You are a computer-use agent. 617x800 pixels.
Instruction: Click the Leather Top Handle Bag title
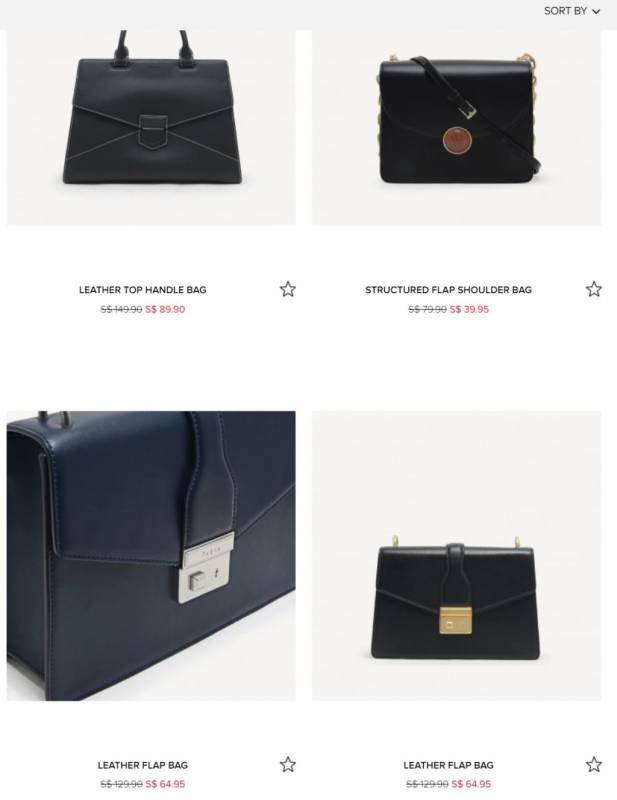coord(143,290)
